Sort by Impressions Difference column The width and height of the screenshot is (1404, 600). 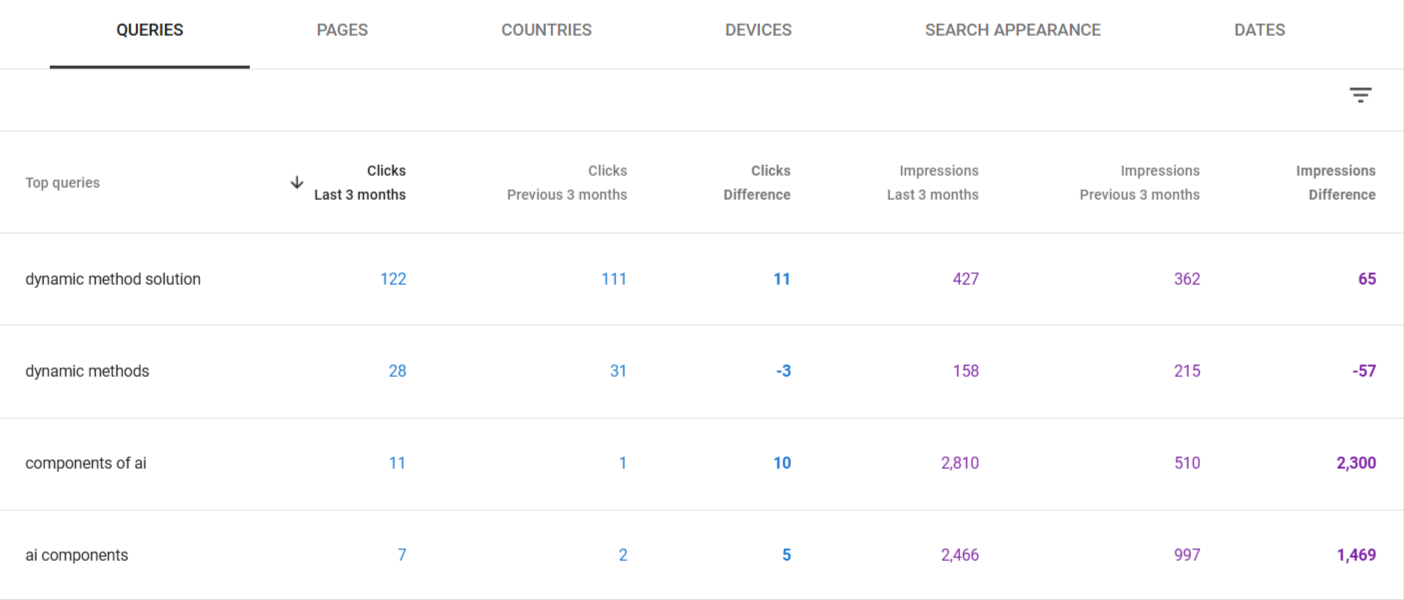[x=1336, y=183]
